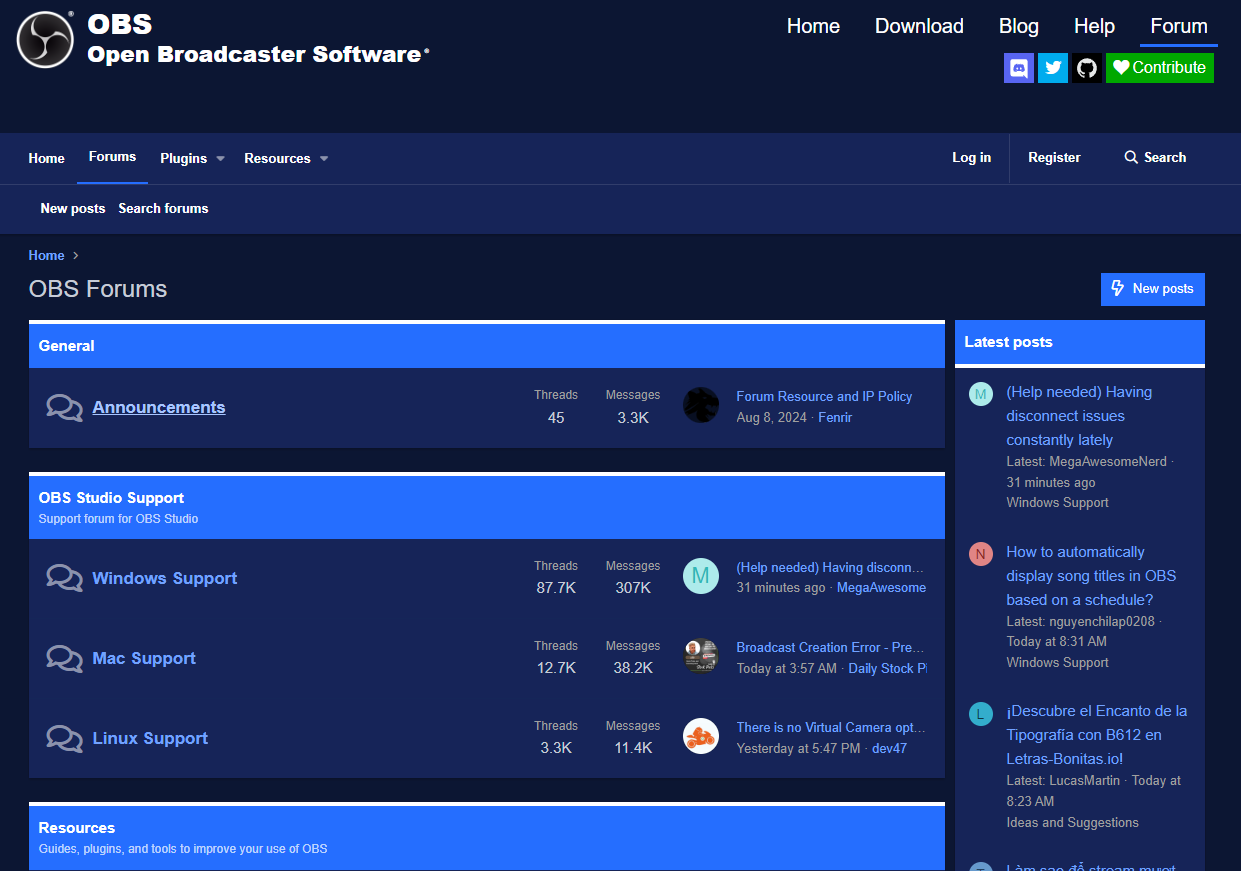Click the orange avatar in the Linux Support row

(701, 736)
